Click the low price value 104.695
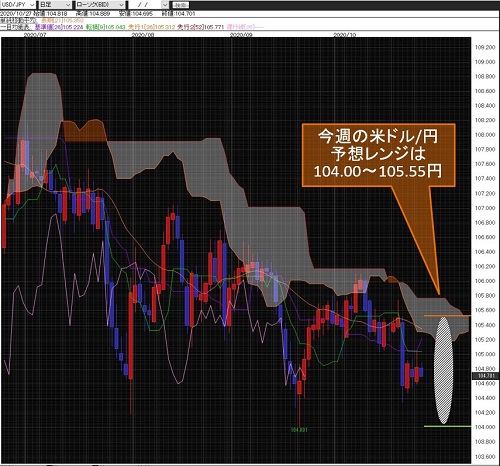The height and width of the screenshot is (466, 500). point(142,14)
